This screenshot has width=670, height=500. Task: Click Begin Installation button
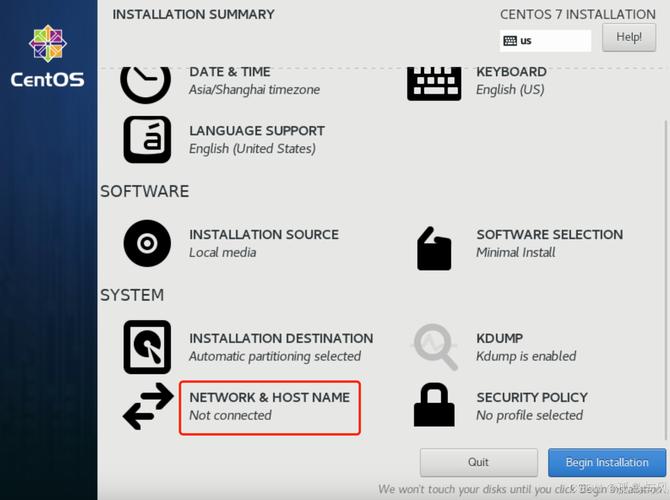point(607,462)
